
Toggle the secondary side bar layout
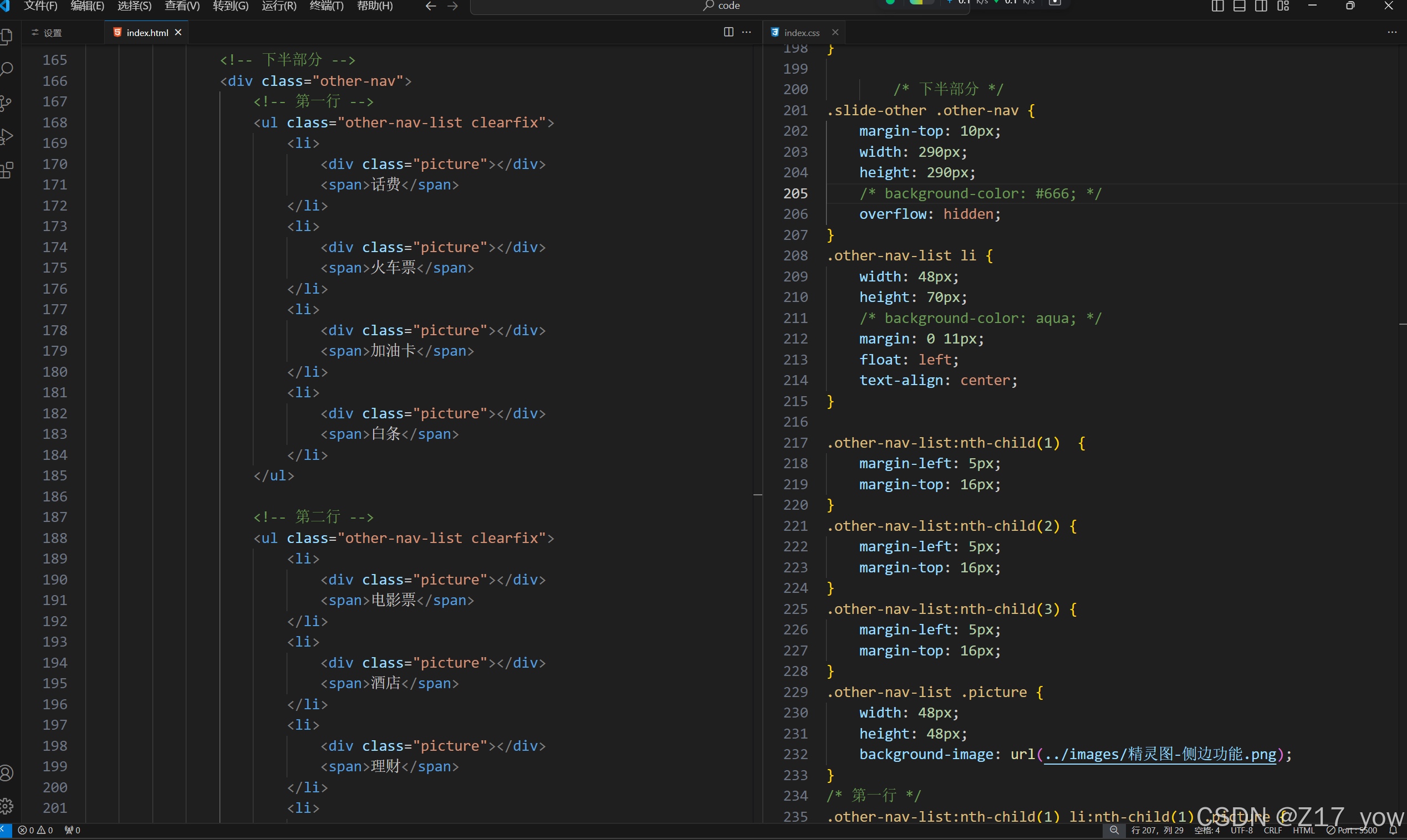coord(1261,6)
